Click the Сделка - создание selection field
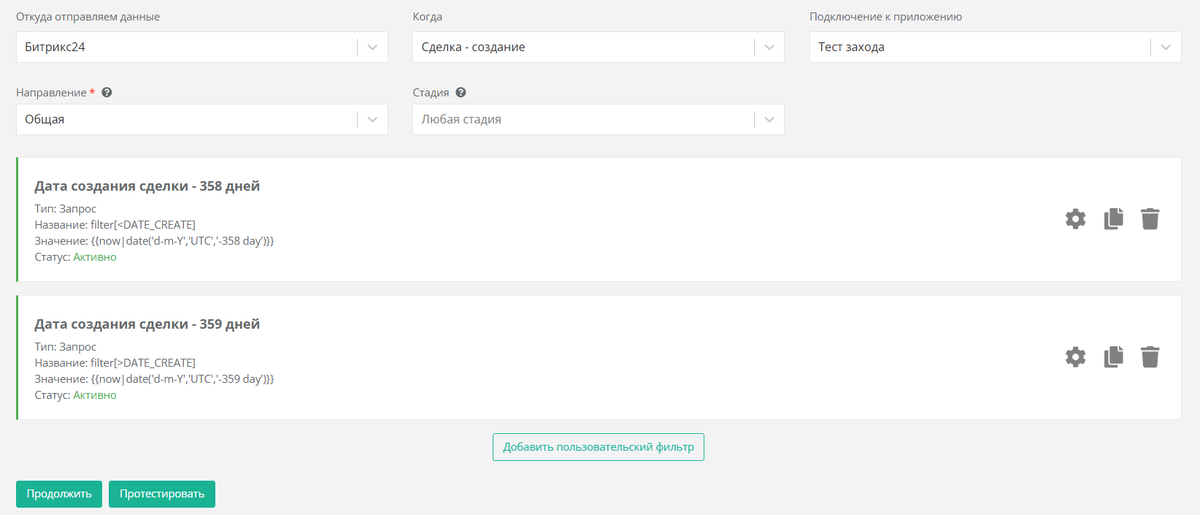Screen dimensions: 1200x515 point(598,47)
